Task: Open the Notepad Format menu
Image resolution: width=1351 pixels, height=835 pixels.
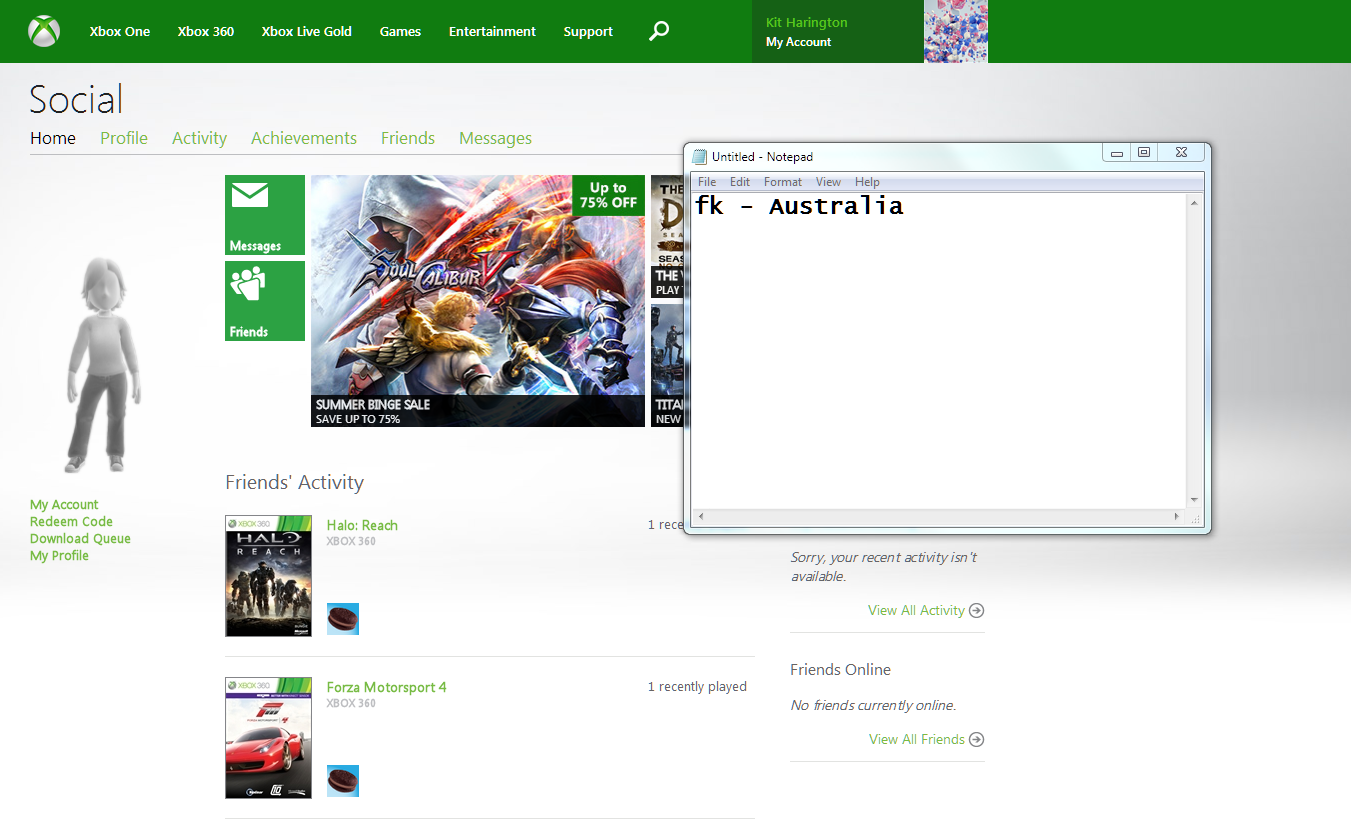Action: (x=783, y=182)
